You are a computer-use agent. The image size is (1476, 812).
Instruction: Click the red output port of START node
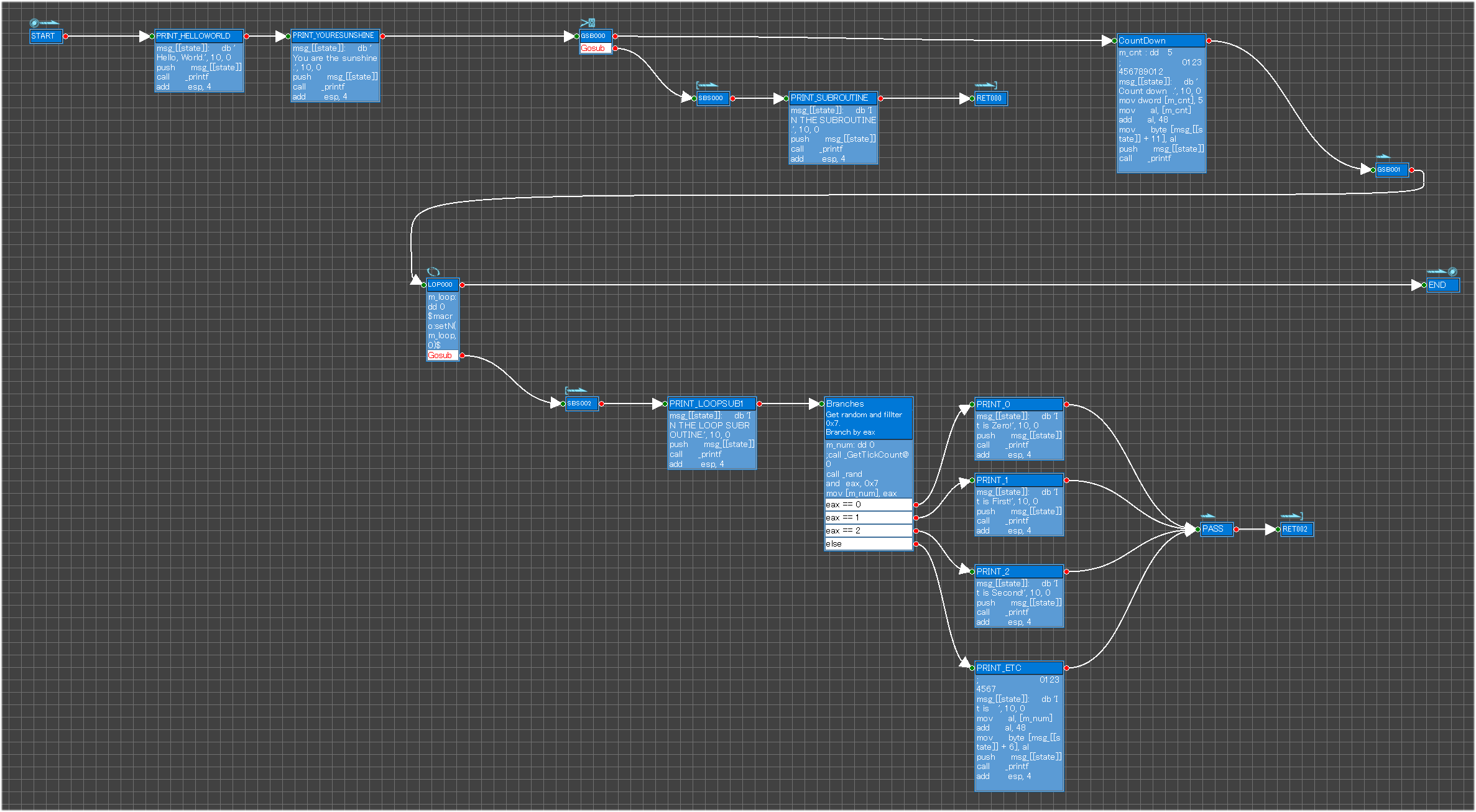point(66,37)
